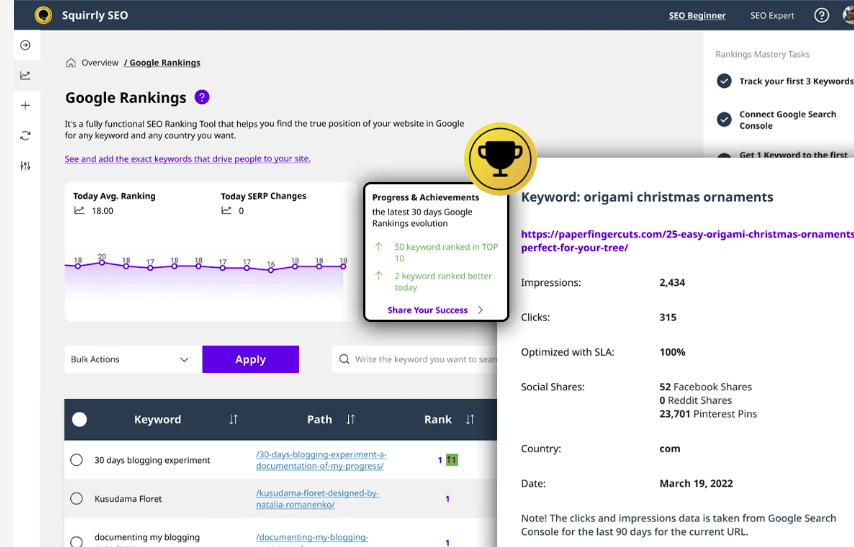Toggle the select-all circle in table header
Image resolution: width=854 pixels, height=547 pixels.
coord(80,420)
